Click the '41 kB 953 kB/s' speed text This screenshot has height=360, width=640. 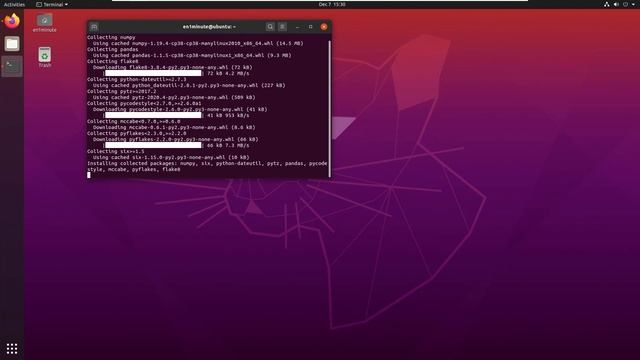coord(228,116)
